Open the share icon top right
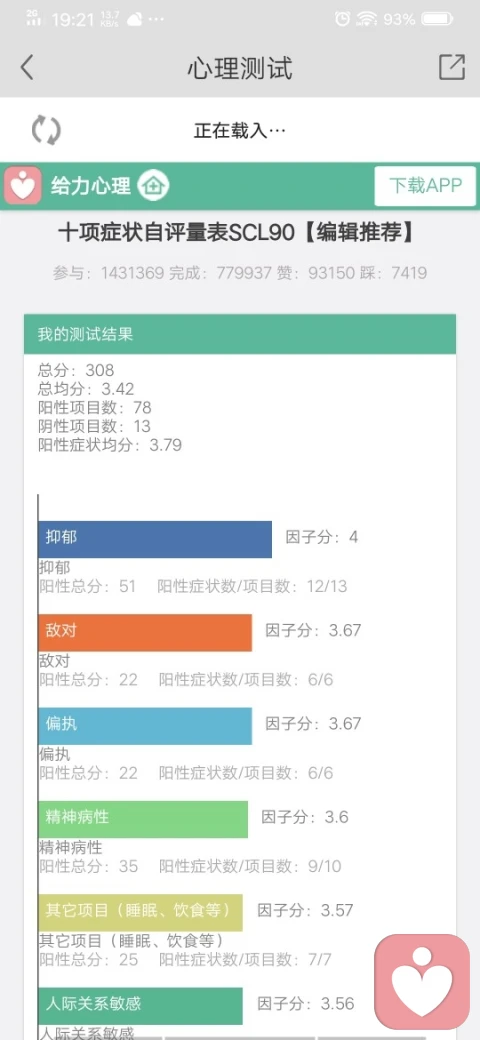 click(451, 67)
